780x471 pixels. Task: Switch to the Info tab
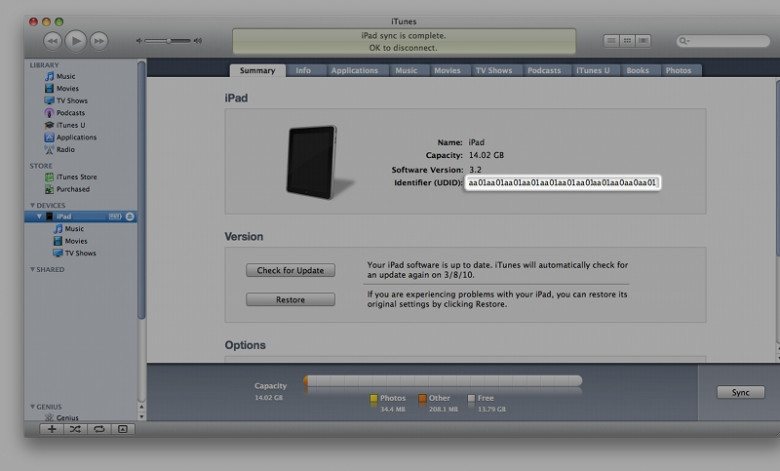pos(303,71)
